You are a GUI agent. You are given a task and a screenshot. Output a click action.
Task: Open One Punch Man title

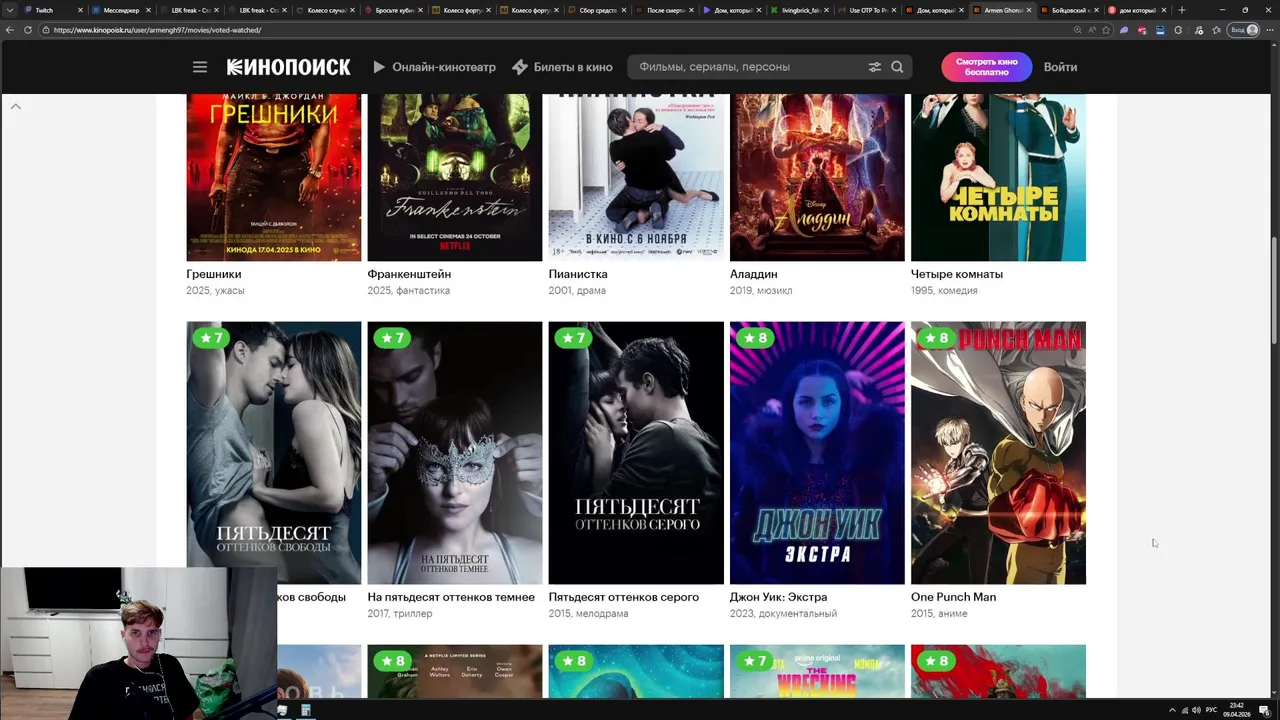[x=953, y=597]
